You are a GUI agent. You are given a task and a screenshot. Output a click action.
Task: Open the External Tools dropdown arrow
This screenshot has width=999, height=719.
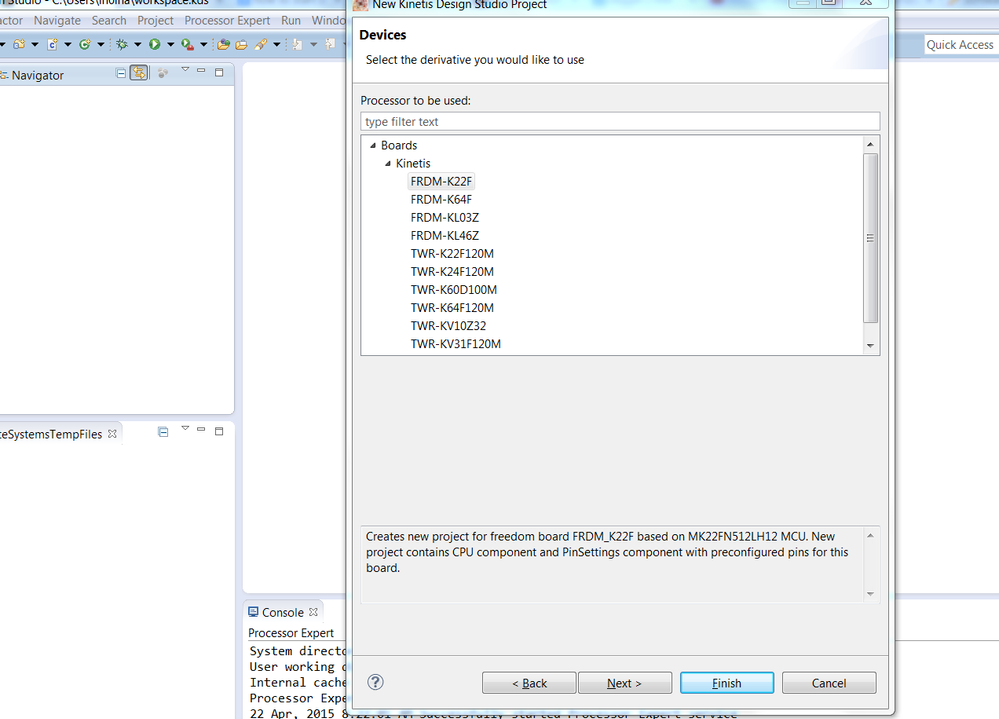[x=204, y=45]
